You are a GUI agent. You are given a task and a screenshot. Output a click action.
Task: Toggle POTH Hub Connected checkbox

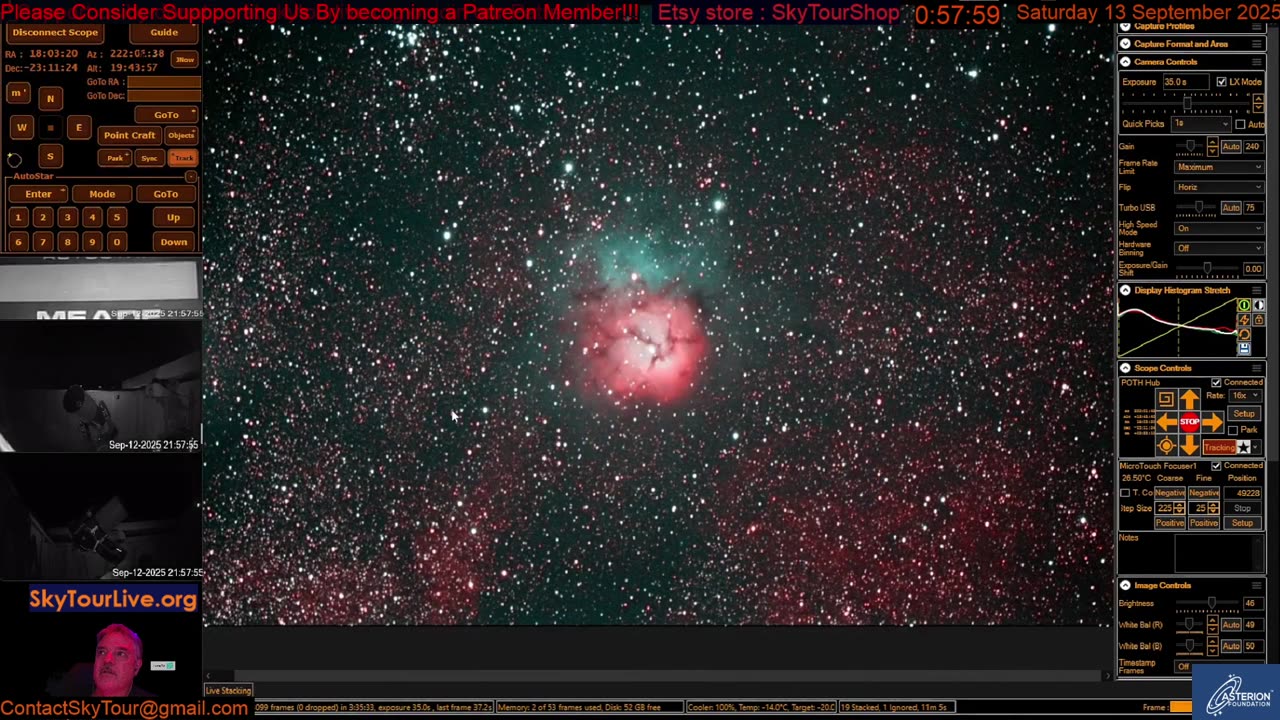click(1216, 382)
